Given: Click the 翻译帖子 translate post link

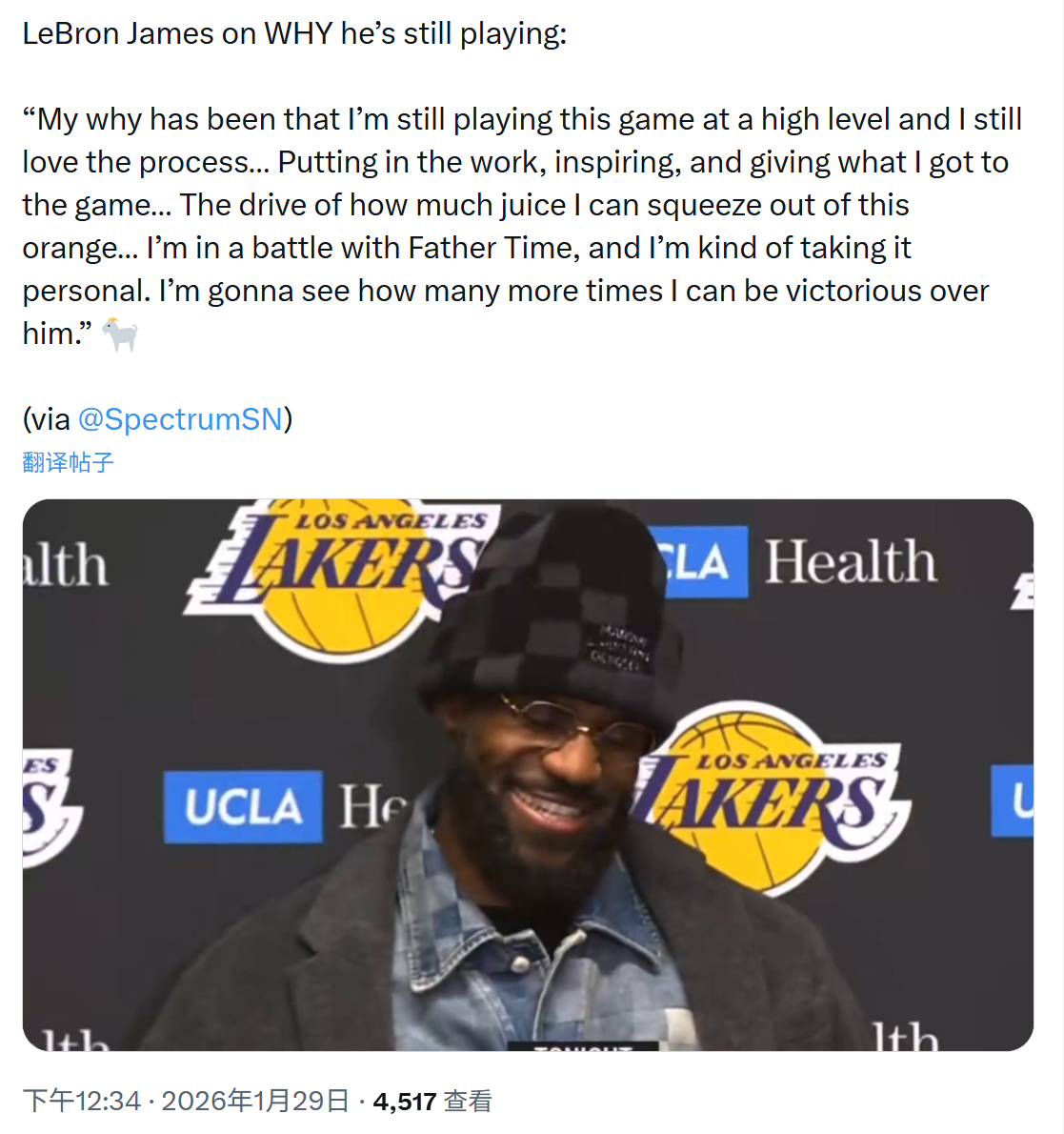Looking at the screenshot, I should click(68, 463).
